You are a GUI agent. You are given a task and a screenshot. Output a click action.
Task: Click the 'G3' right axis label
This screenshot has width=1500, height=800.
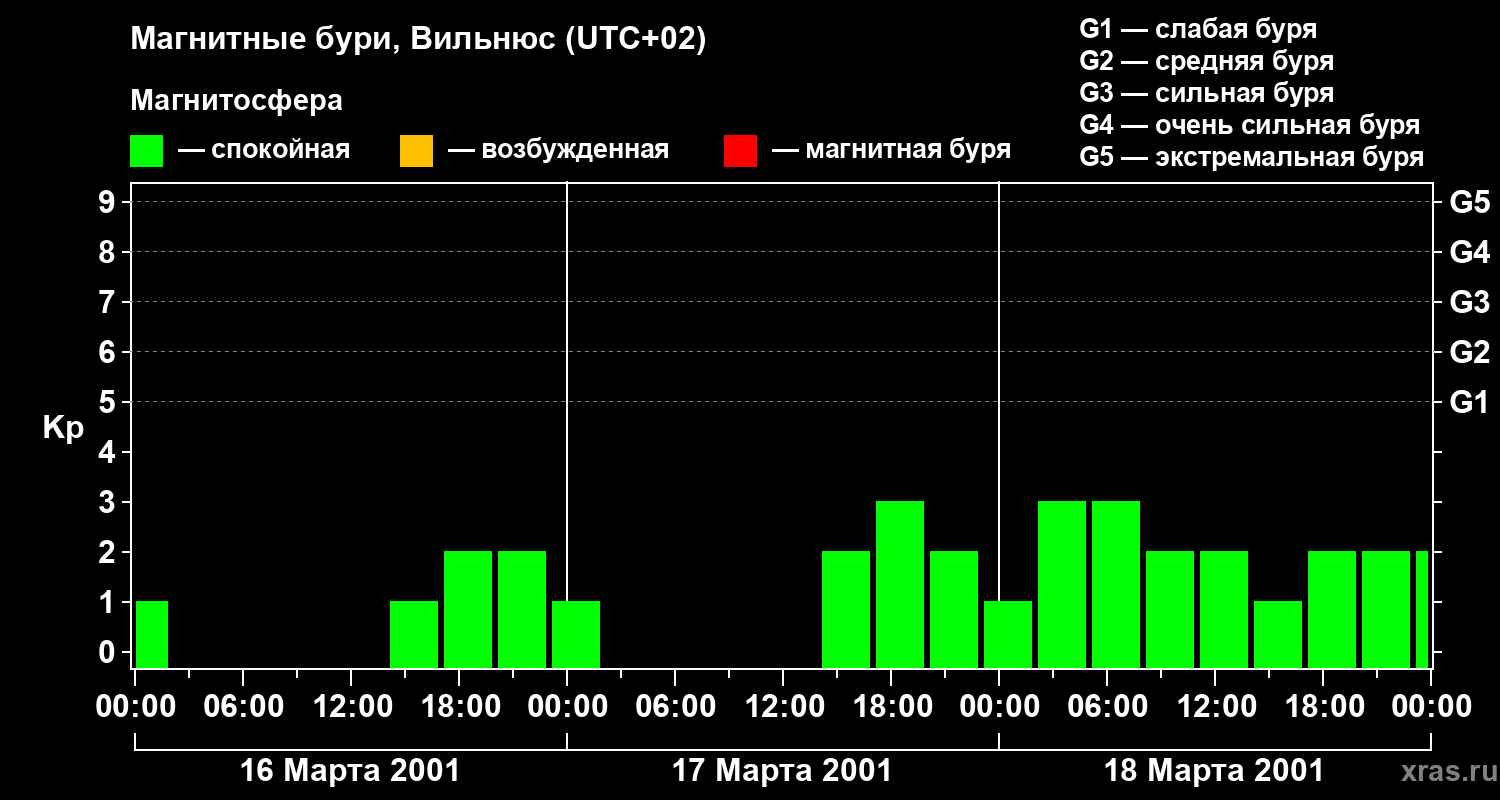(1469, 302)
